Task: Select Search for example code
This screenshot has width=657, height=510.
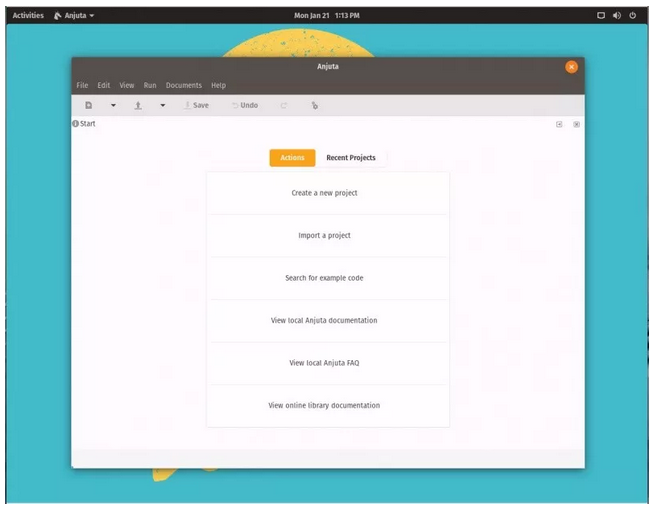Action: (328, 278)
